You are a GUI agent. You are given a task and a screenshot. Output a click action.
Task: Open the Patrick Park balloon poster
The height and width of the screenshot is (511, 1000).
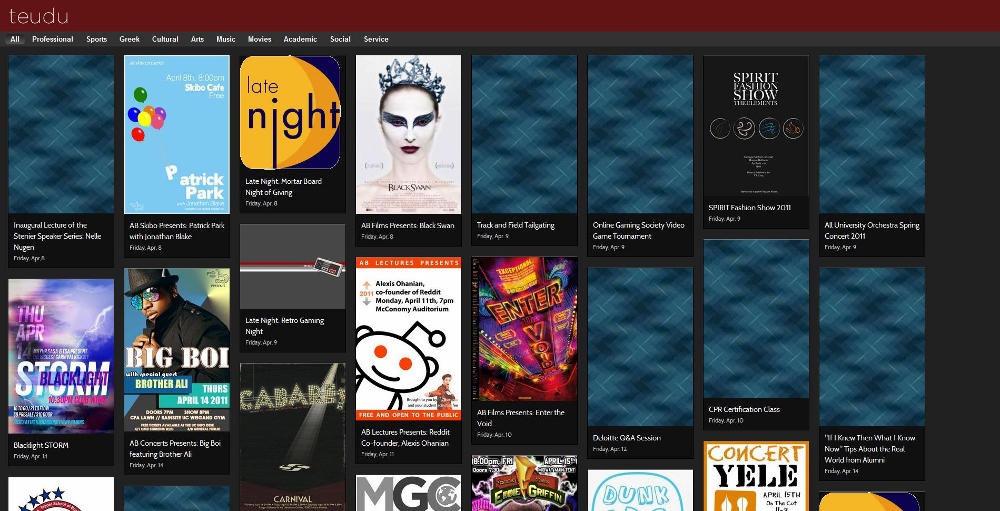pyautogui.click(x=177, y=134)
